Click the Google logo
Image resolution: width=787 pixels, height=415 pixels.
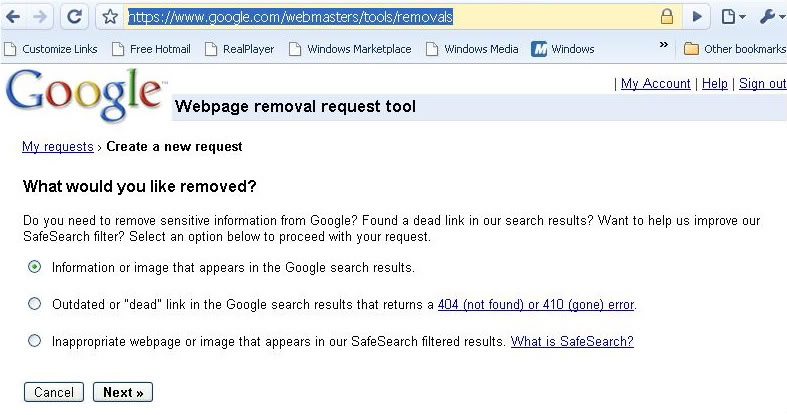pos(84,95)
